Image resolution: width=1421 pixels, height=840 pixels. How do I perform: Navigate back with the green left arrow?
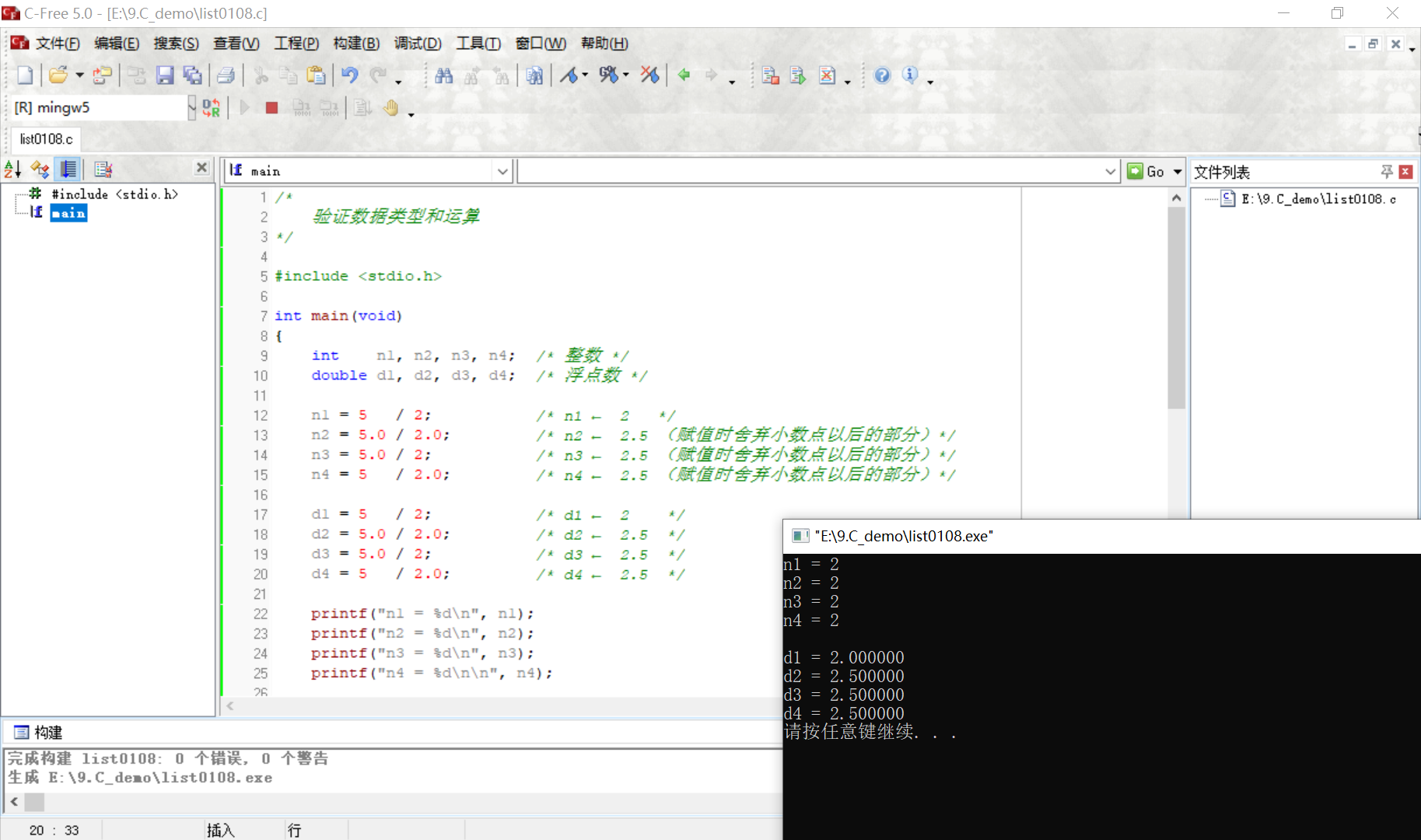coord(684,75)
